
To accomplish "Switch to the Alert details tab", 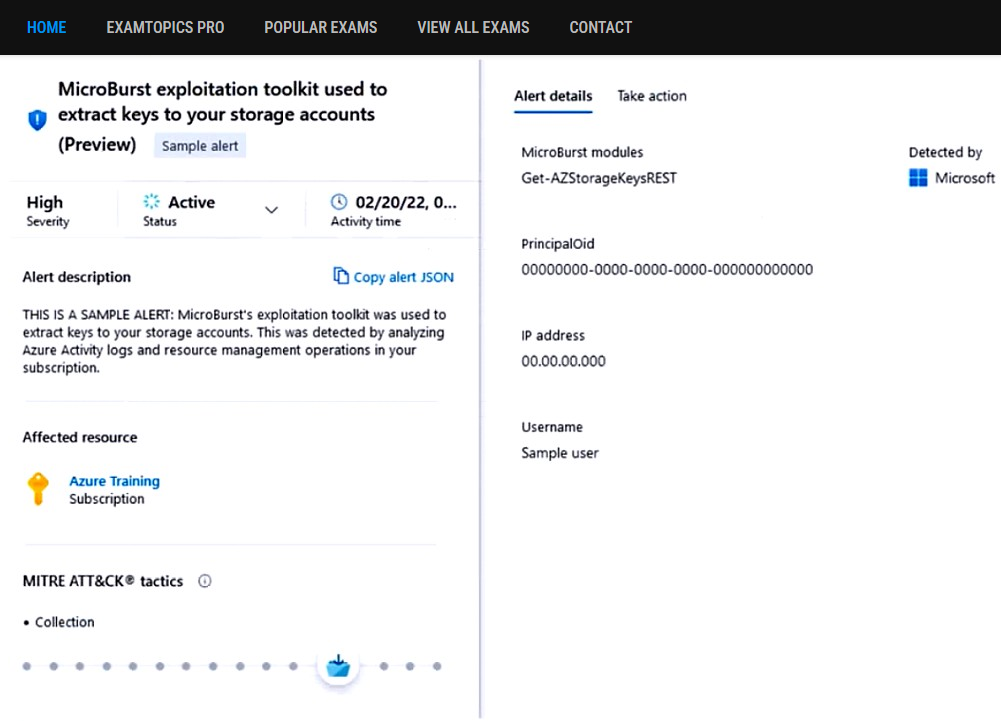I will (x=553, y=96).
